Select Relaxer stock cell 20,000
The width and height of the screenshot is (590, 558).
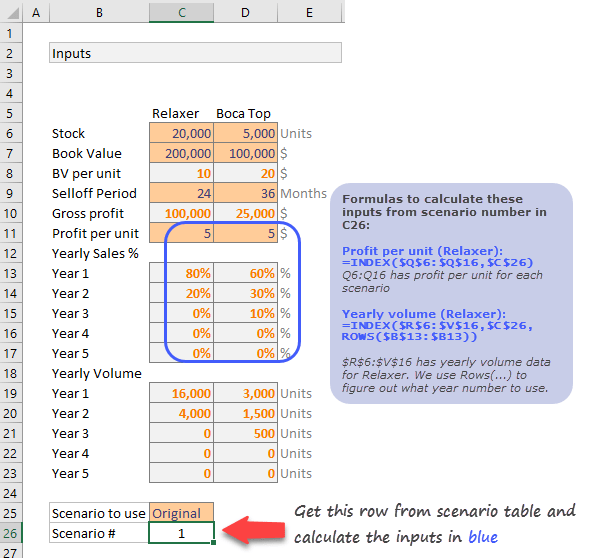181,133
